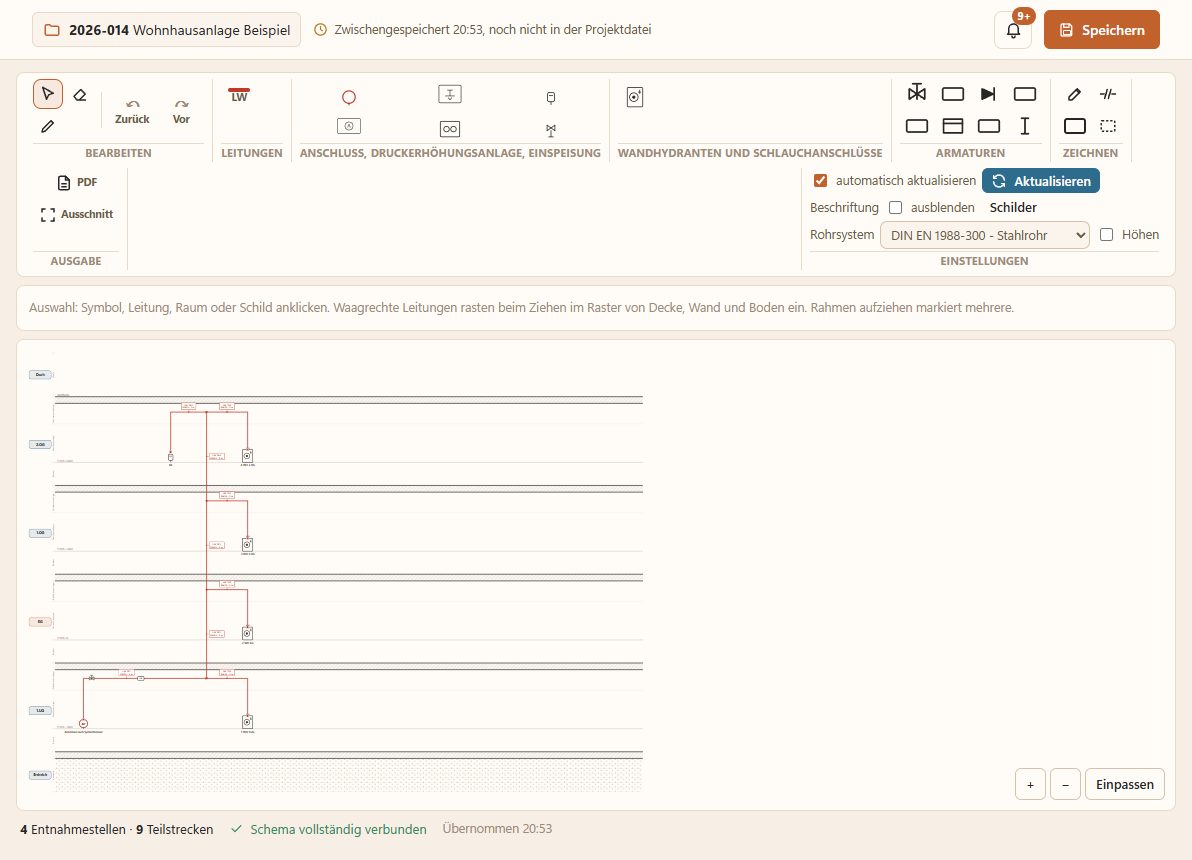Choose the LW pipe line tool
This screenshot has height=860, width=1192.
[x=239, y=95]
